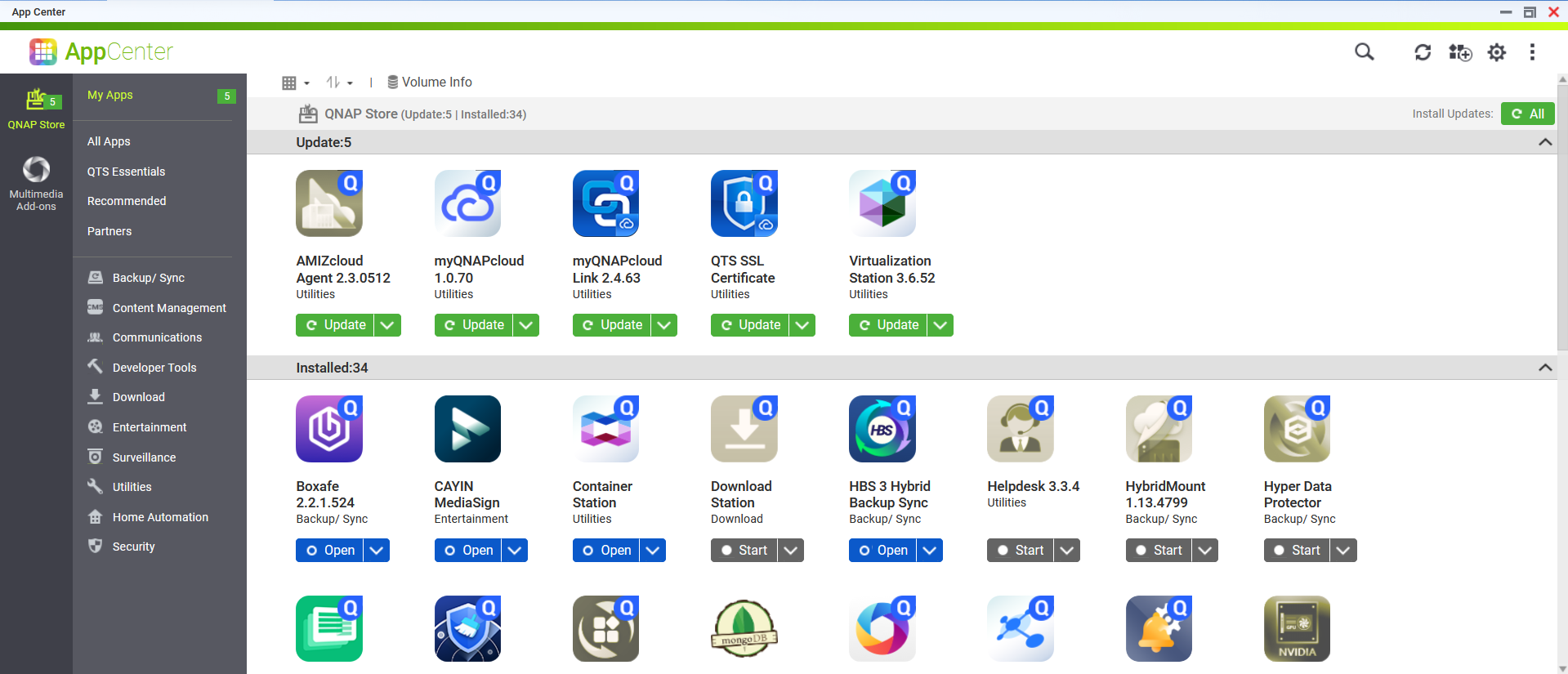This screenshot has width=1568, height=674.
Task: Open App Center settings gear
Action: 1497,52
